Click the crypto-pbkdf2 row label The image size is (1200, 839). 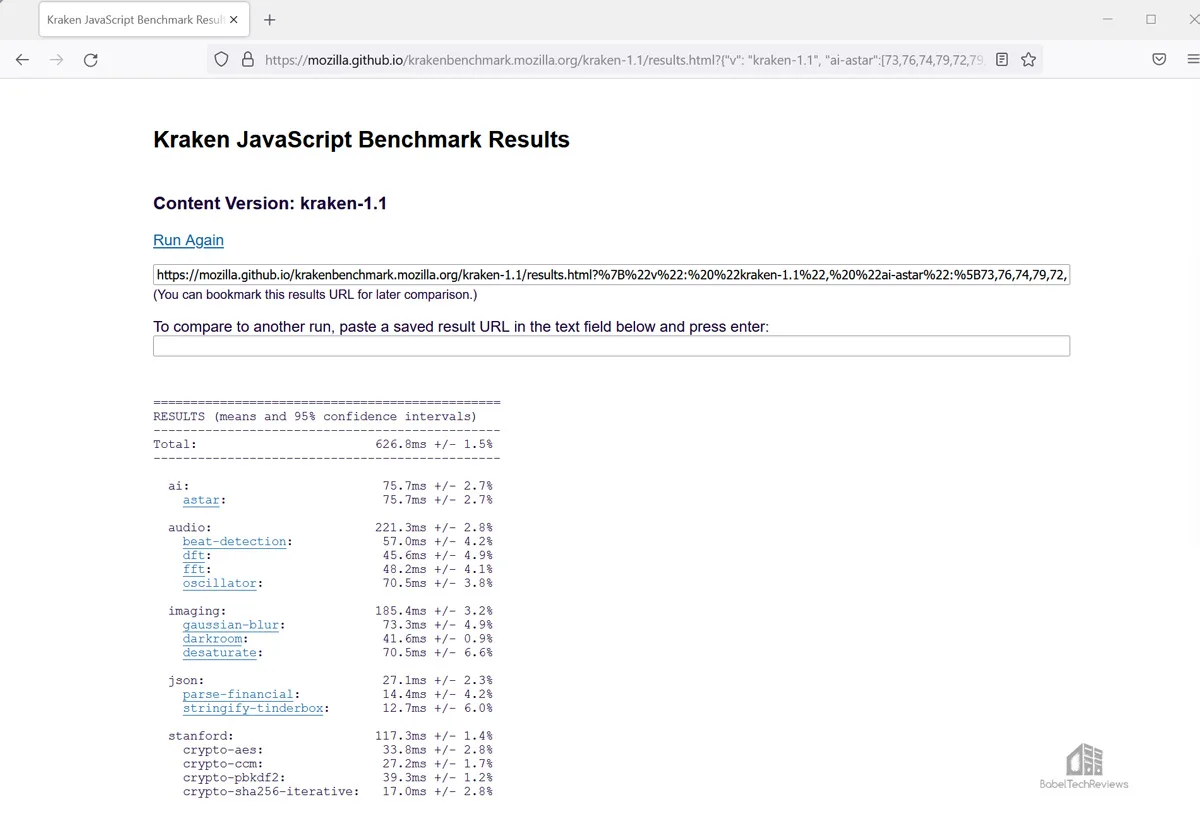coord(234,778)
